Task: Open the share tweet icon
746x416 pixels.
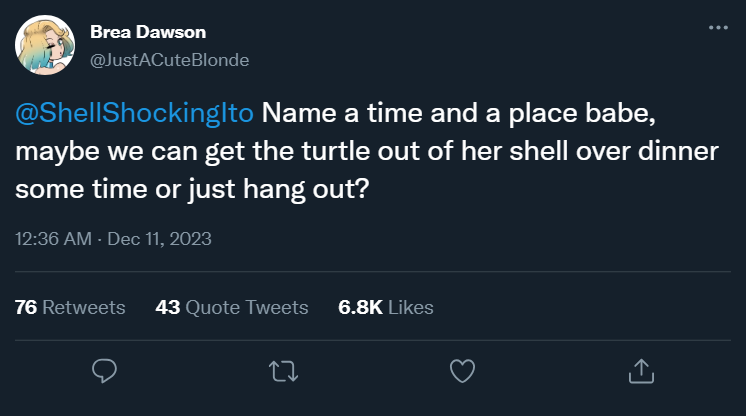Action: click(639, 371)
